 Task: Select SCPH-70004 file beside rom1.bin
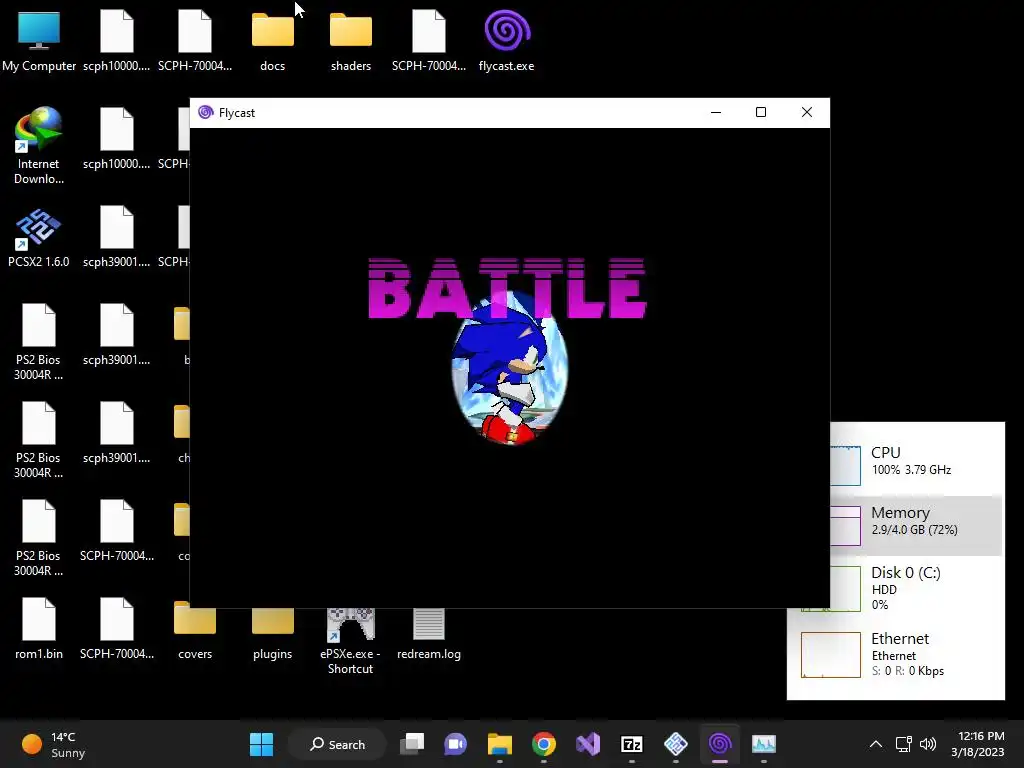[x=116, y=630]
